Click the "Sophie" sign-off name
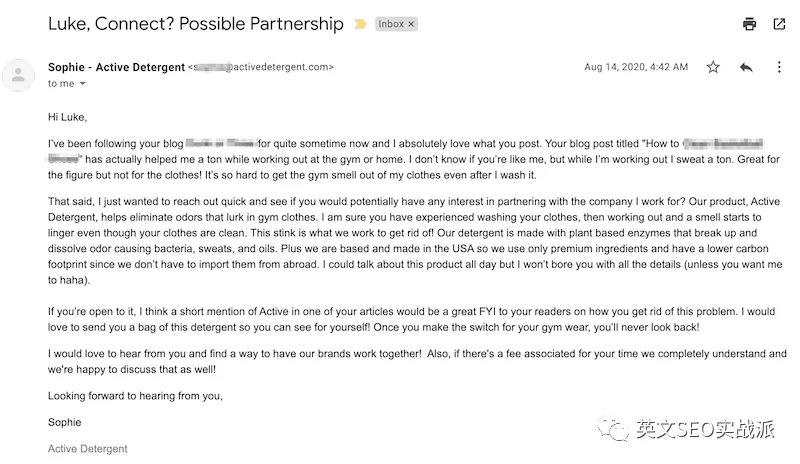 65,422
